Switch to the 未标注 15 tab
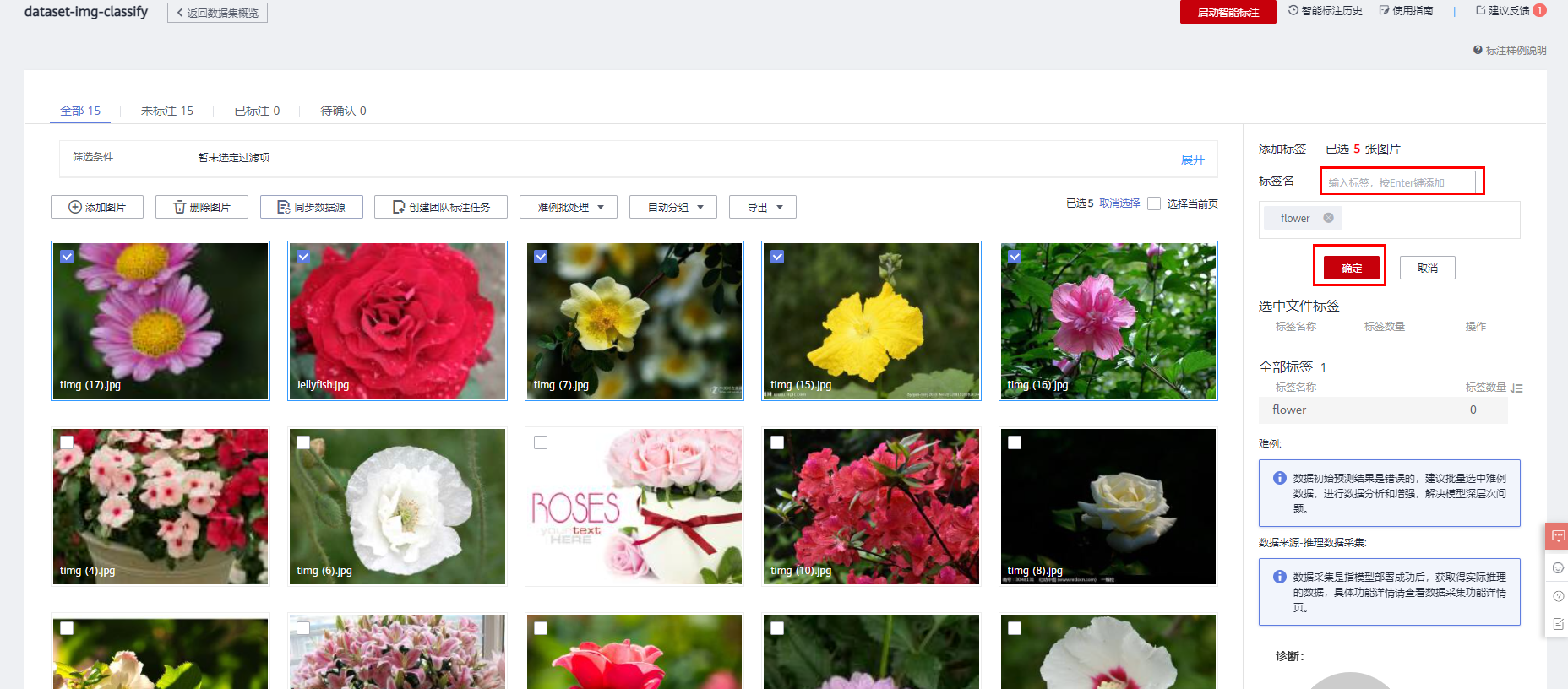This screenshot has height=689, width=1568. (167, 111)
